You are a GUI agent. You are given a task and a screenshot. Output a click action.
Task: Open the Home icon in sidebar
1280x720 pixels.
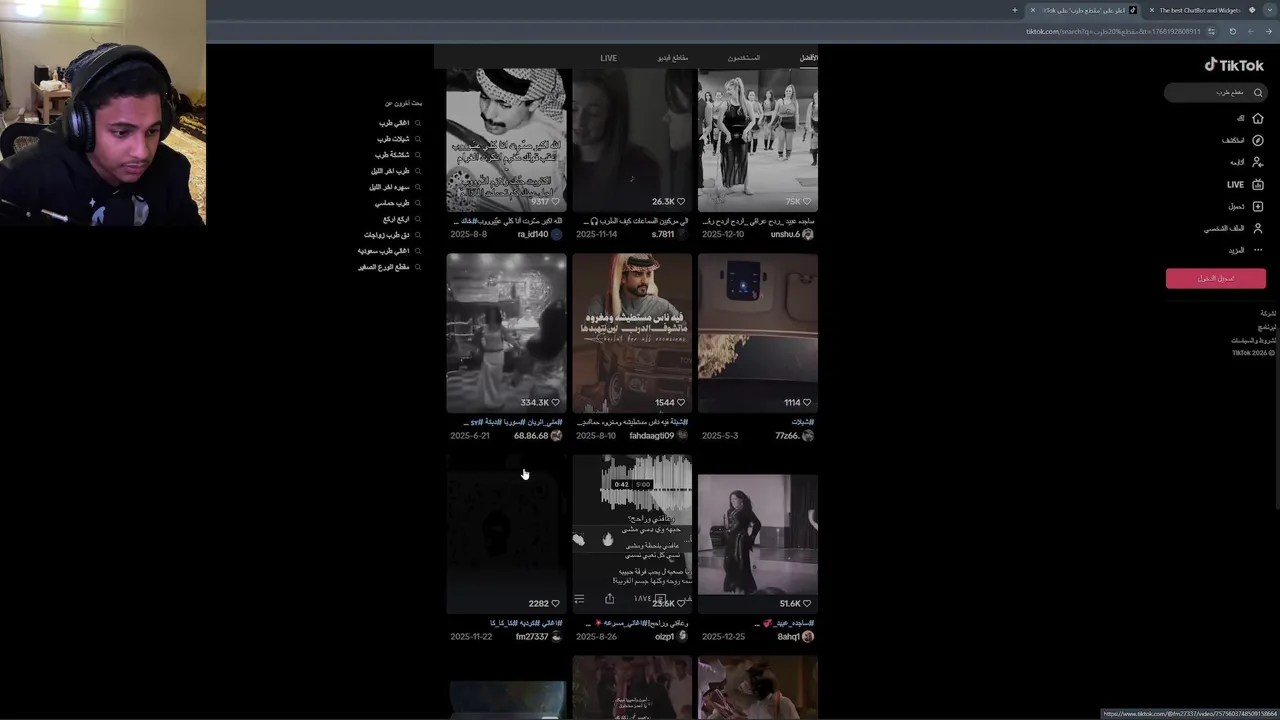coord(1258,118)
